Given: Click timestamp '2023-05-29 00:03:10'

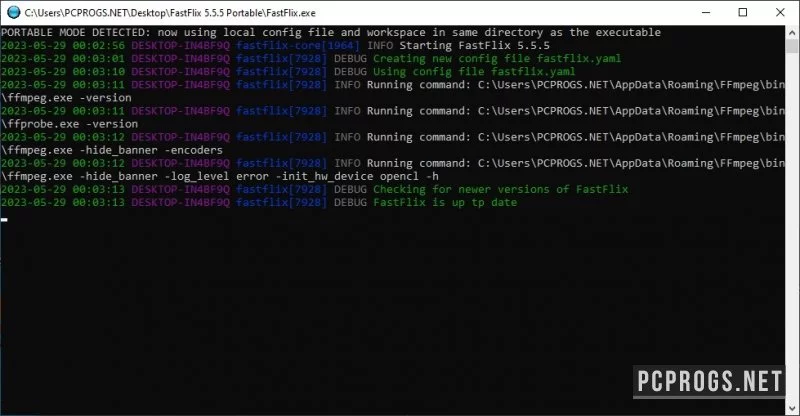Looking at the screenshot, I should pos(63,71).
